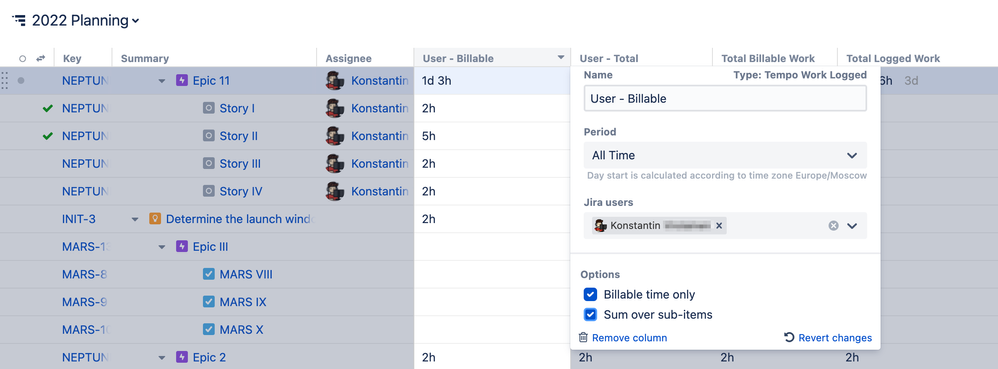Screen dimensions: 998x369
Task: Select the 1d 3h billable cell of Epic 11
Action: click(492, 81)
